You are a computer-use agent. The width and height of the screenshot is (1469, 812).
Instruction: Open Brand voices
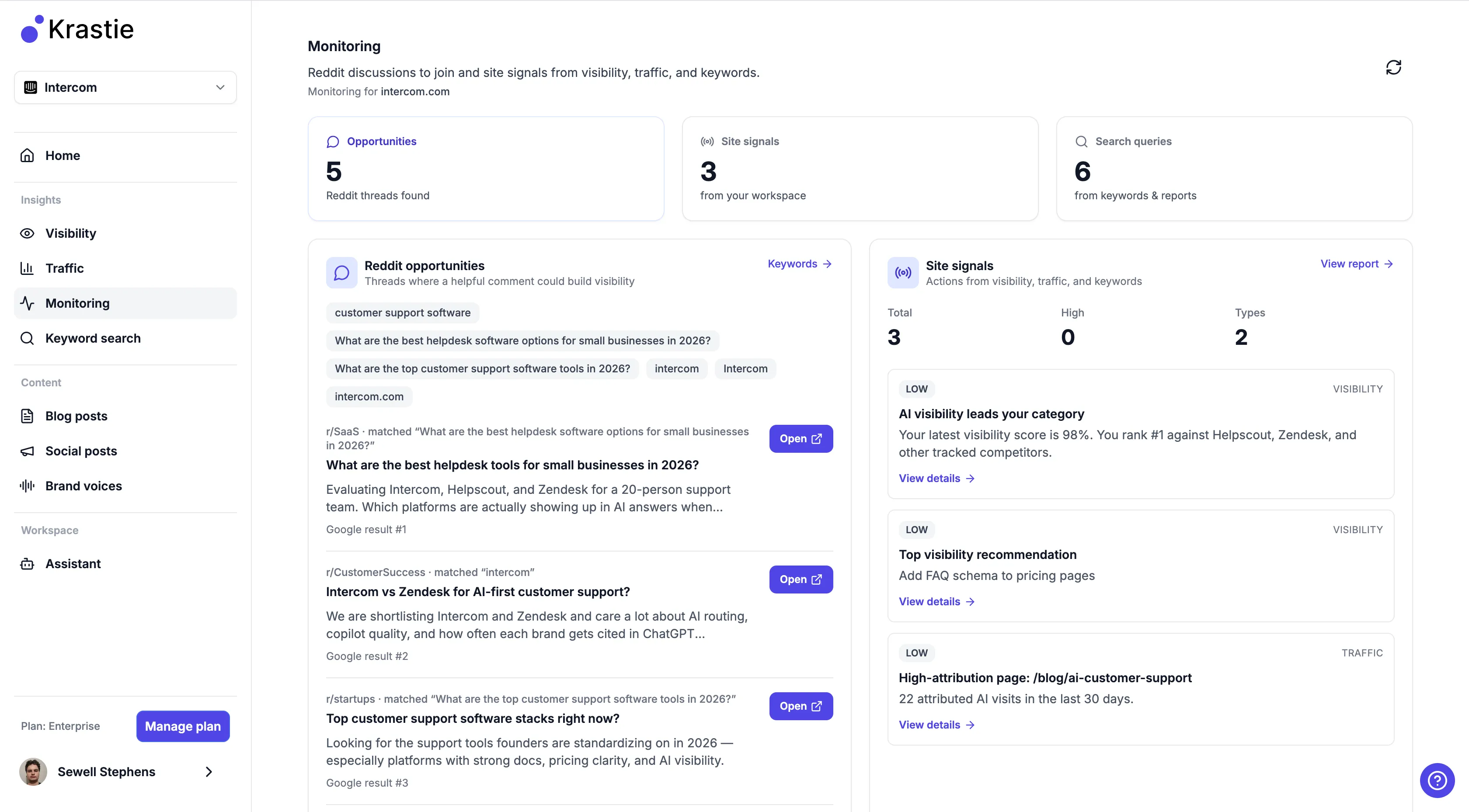(125, 486)
